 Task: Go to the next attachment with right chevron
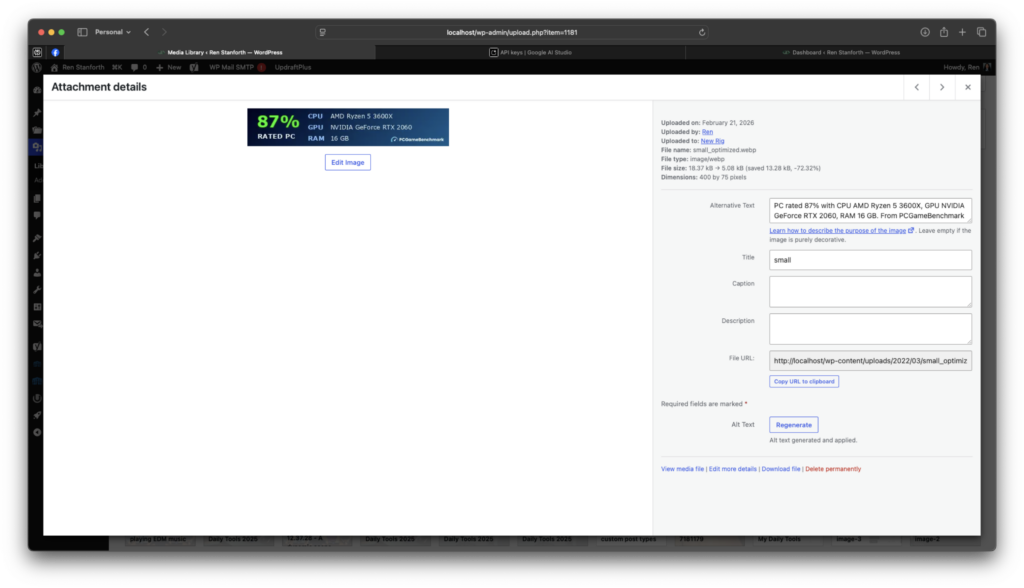942,88
